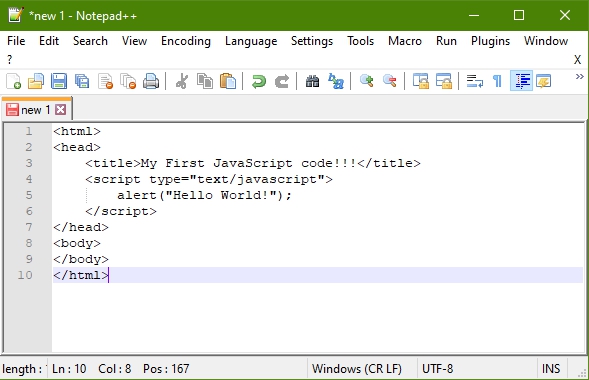
Task: Click line number 10 in margin
Action: (x=25, y=275)
